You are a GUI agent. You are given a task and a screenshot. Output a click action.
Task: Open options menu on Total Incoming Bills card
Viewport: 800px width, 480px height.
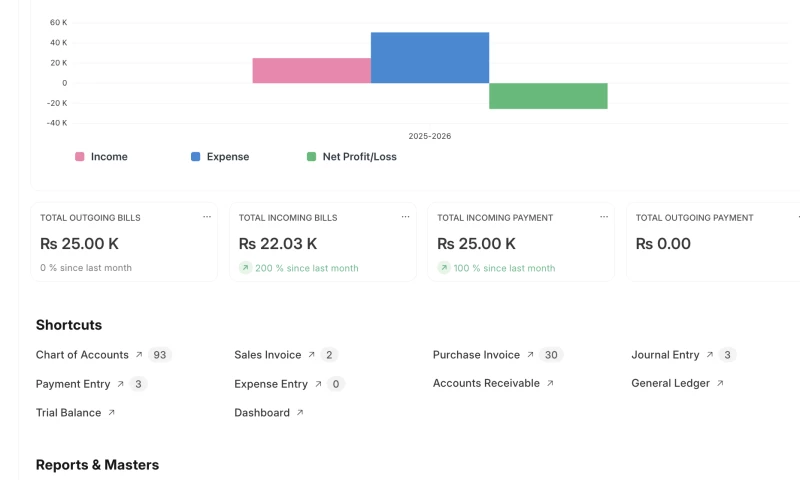coord(405,217)
